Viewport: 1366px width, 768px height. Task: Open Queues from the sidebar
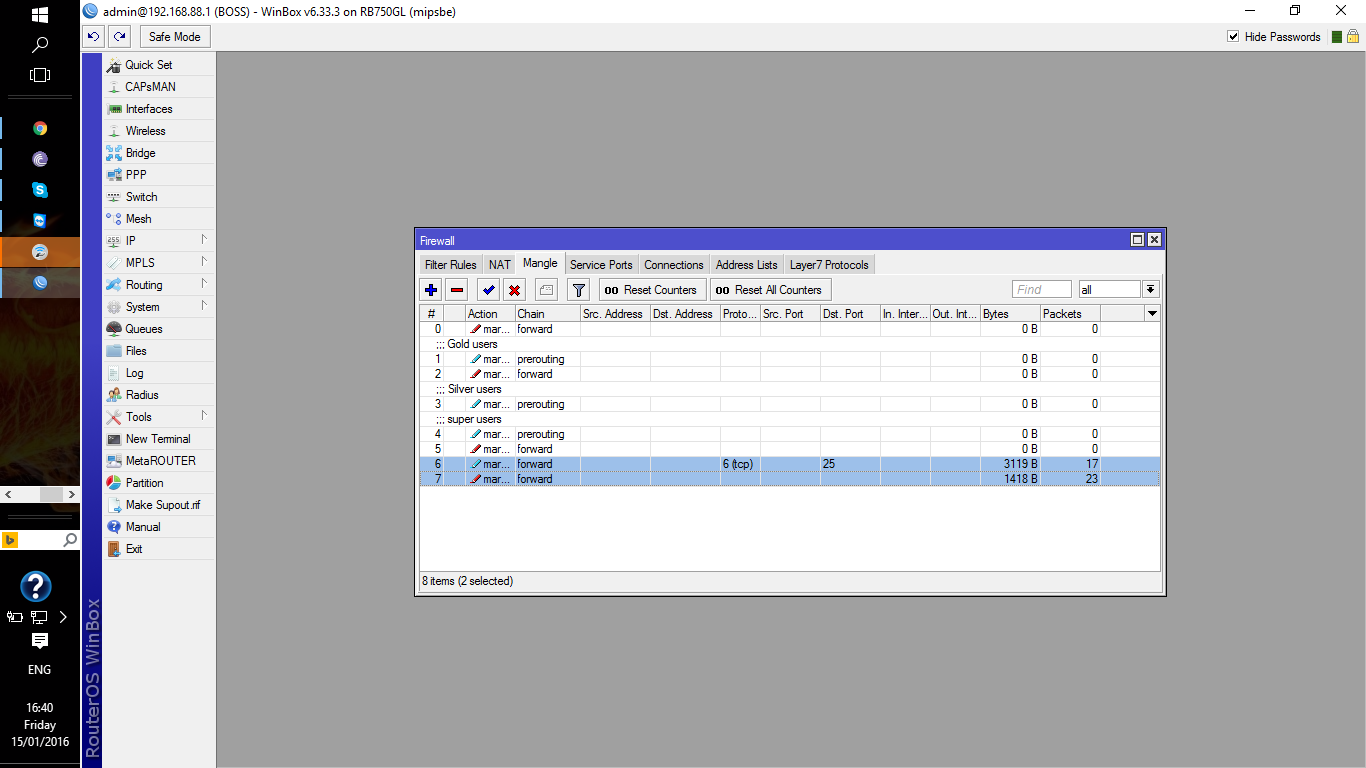tap(159, 329)
